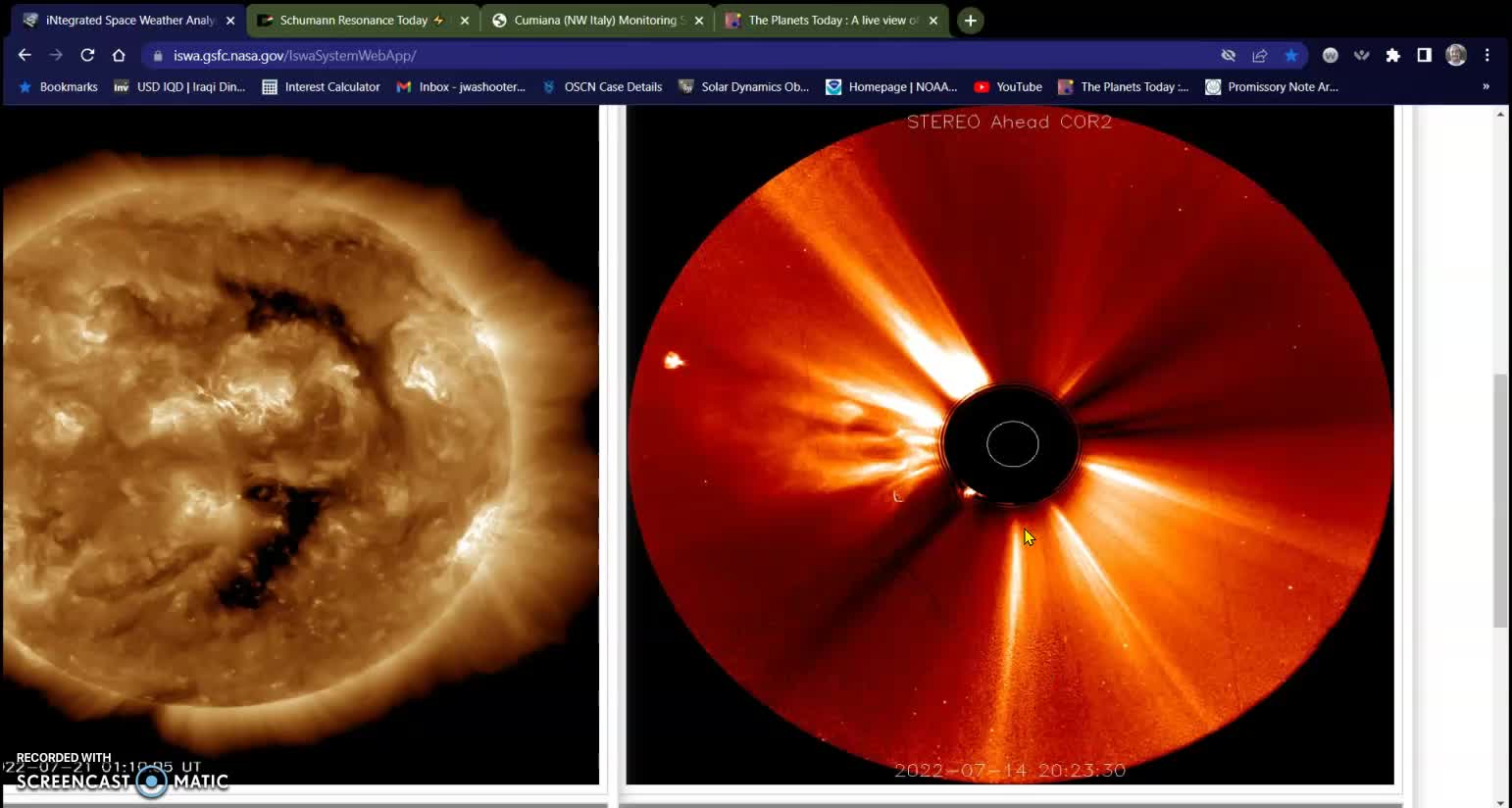Share this page using the share icon
This screenshot has width=1512, height=808.
(1260, 56)
